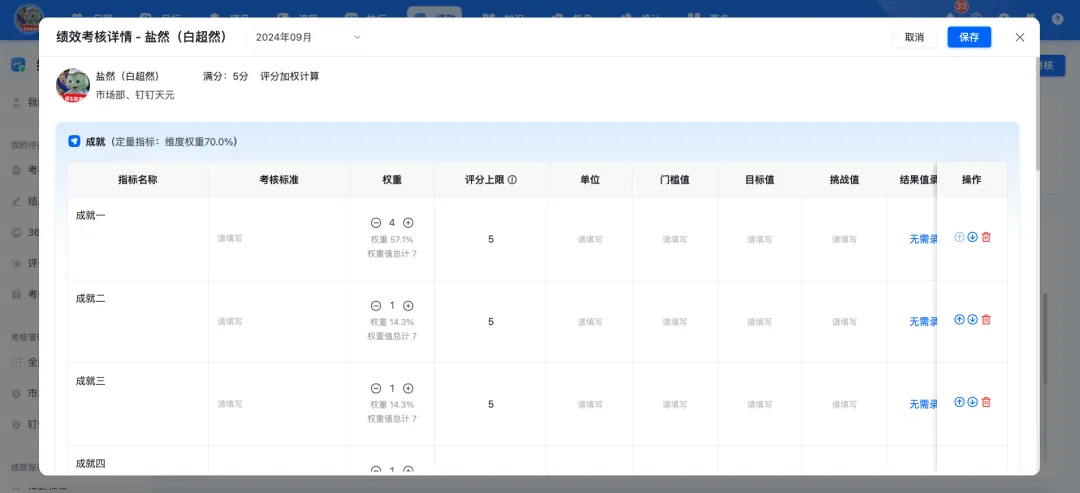1080x493 pixels.
Task: Click the 考核标准 column header
Action: click(279, 180)
